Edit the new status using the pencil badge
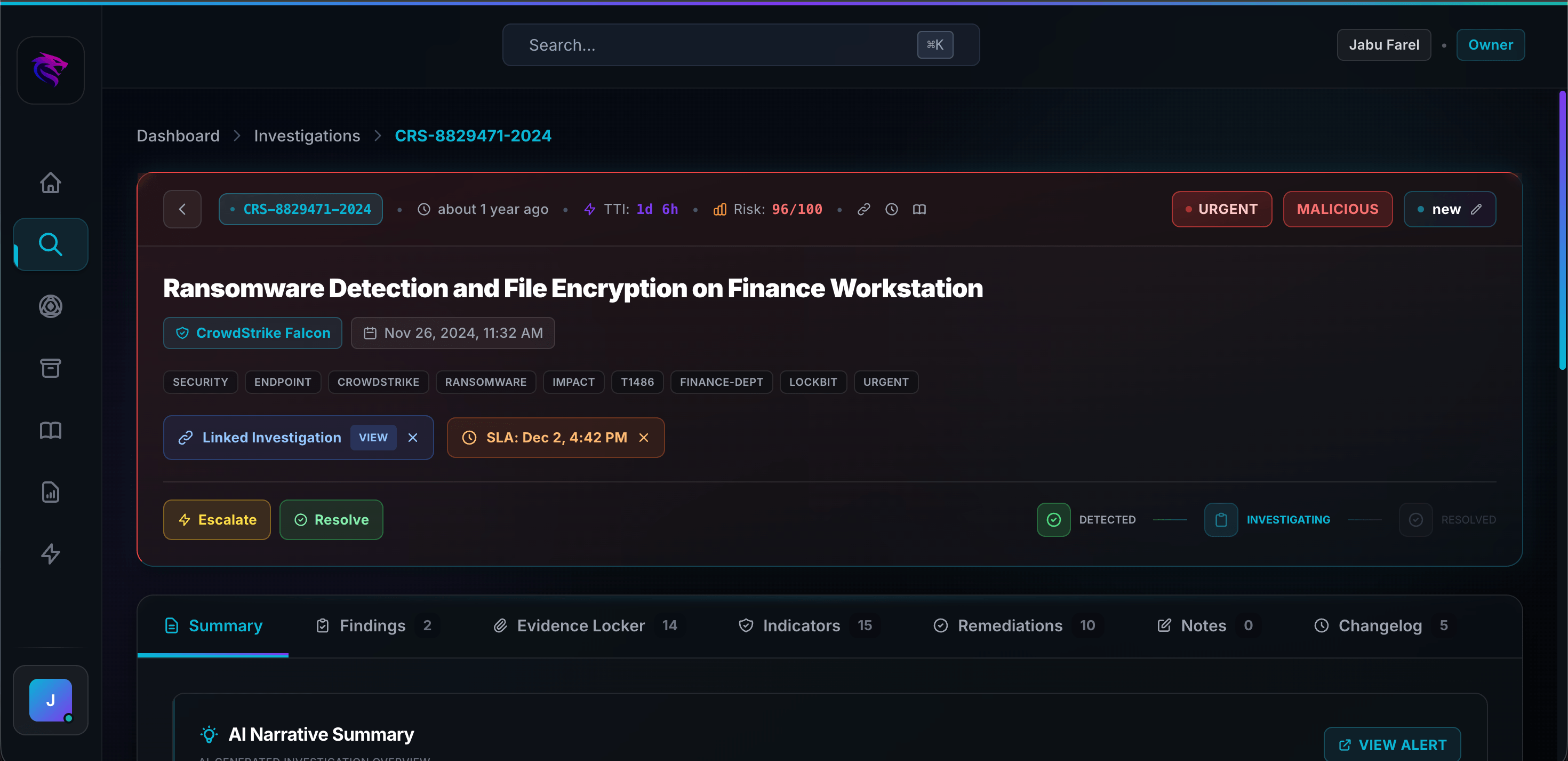This screenshot has height=761, width=1568. pyautogui.click(x=1478, y=209)
